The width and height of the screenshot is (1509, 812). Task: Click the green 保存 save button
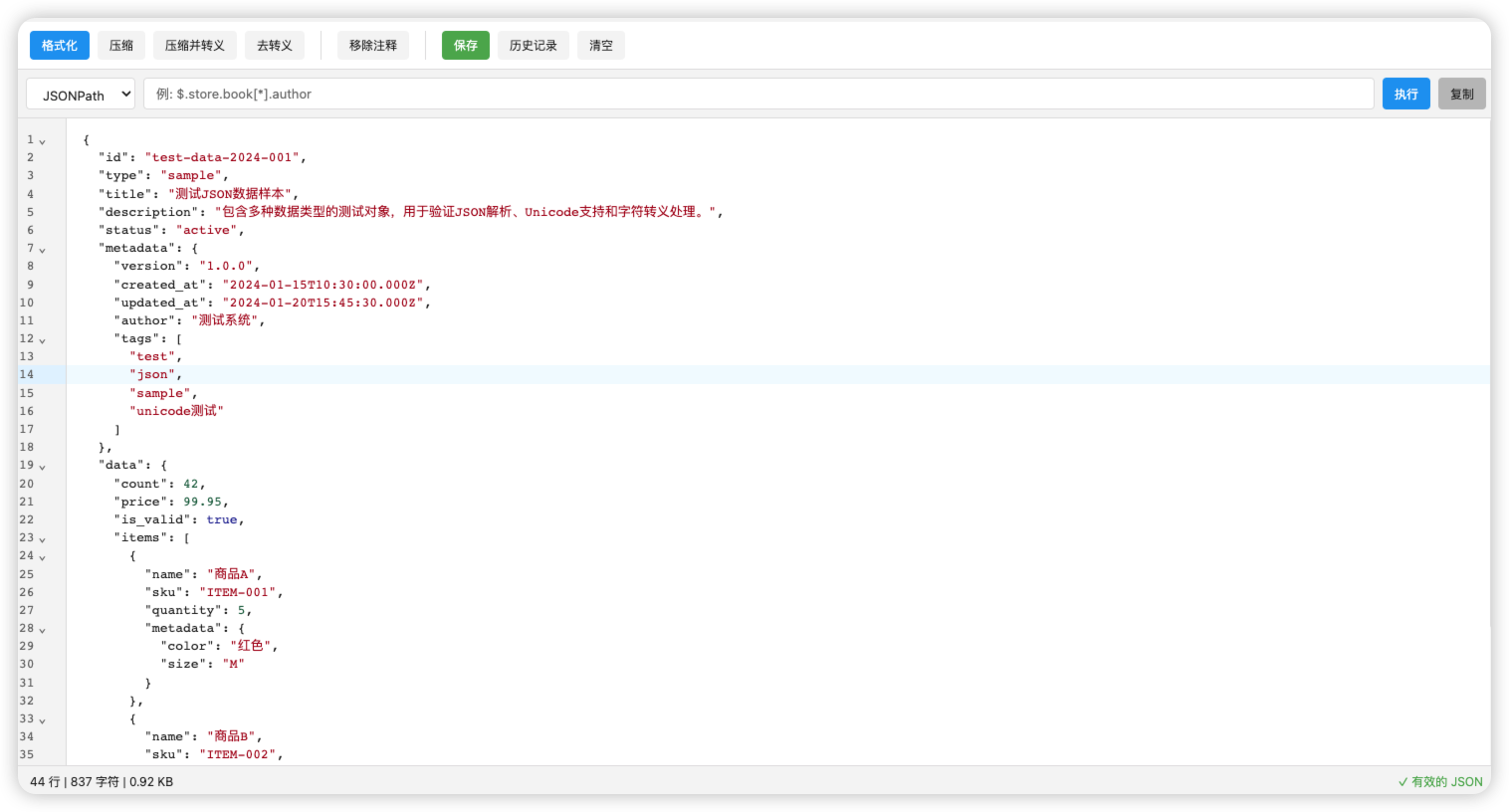466,46
